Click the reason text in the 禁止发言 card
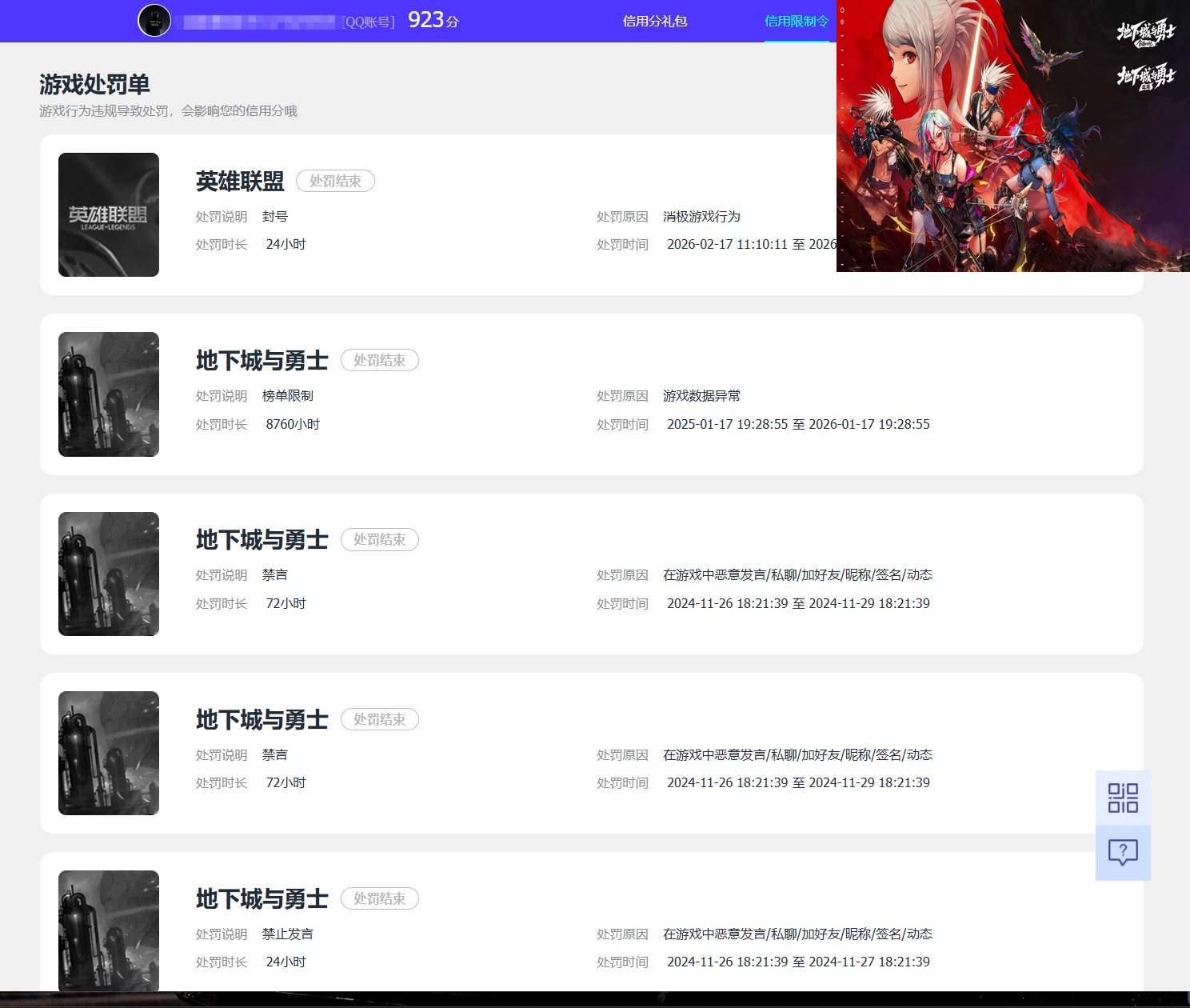 [797, 934]
